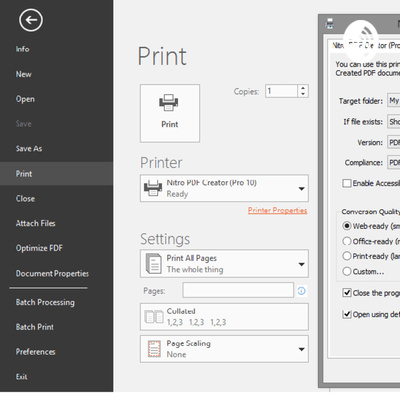Open the Version combo box

[x=393, y=142]
